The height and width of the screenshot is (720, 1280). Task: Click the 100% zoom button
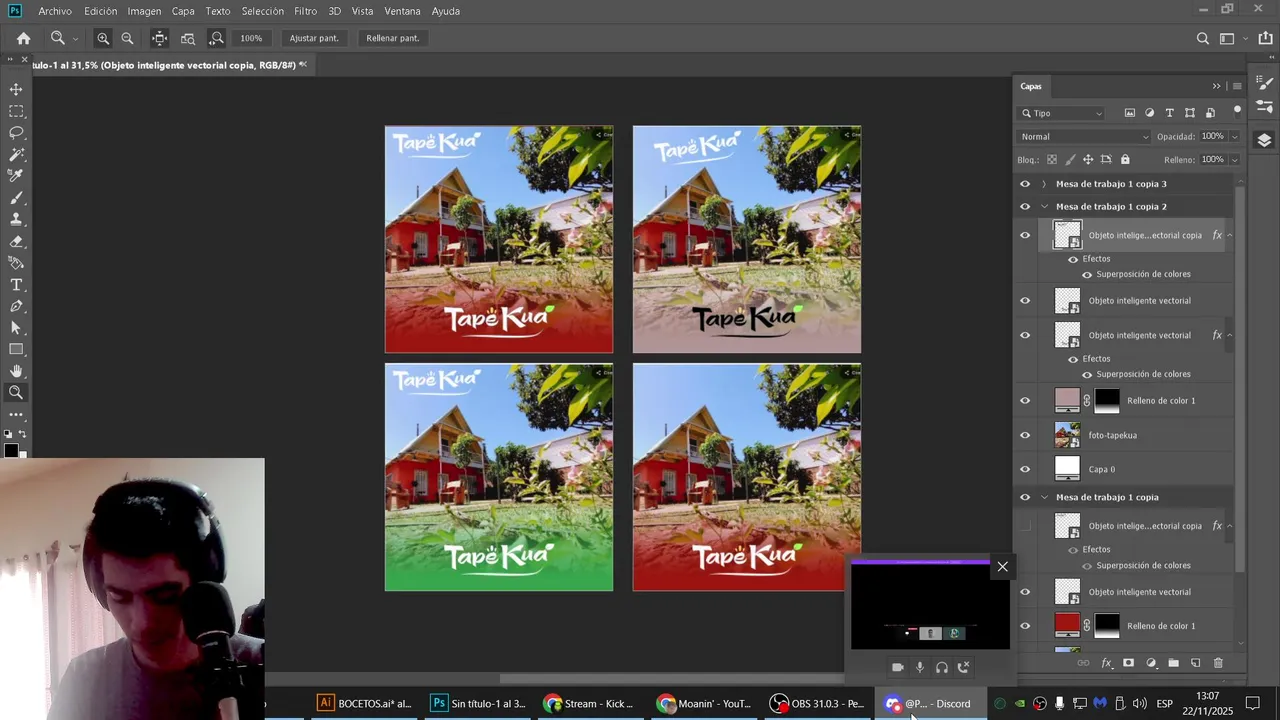point(251,38)
